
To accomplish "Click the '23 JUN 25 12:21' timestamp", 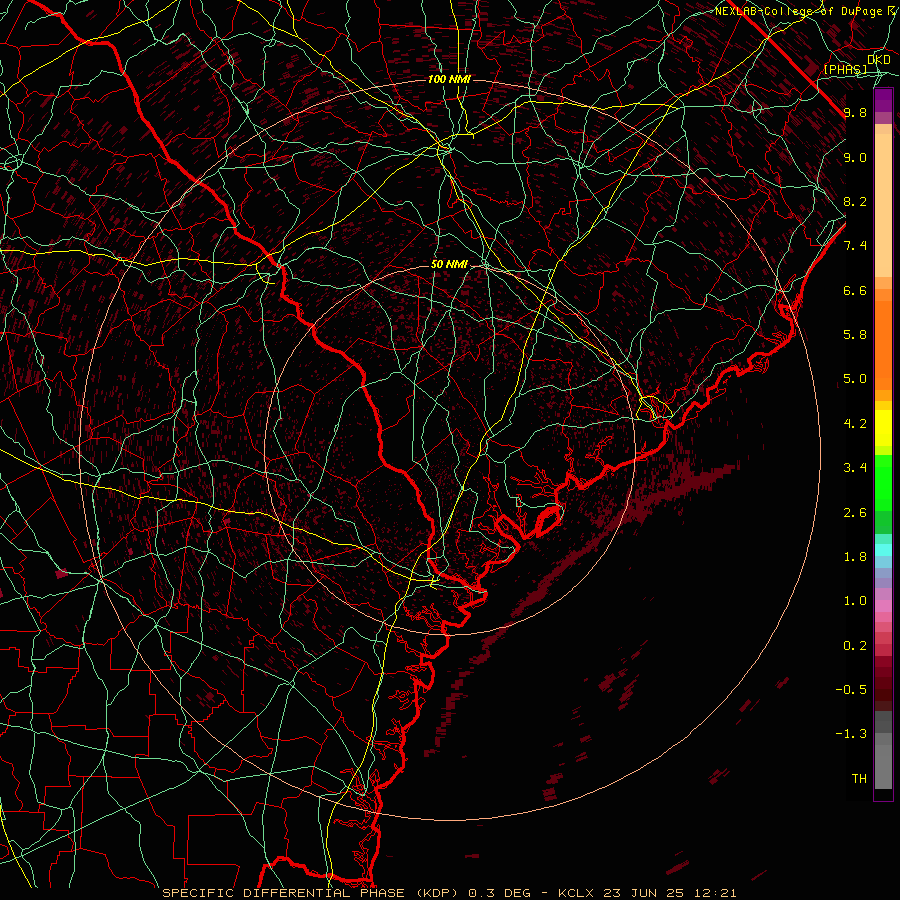I will 670,893.
